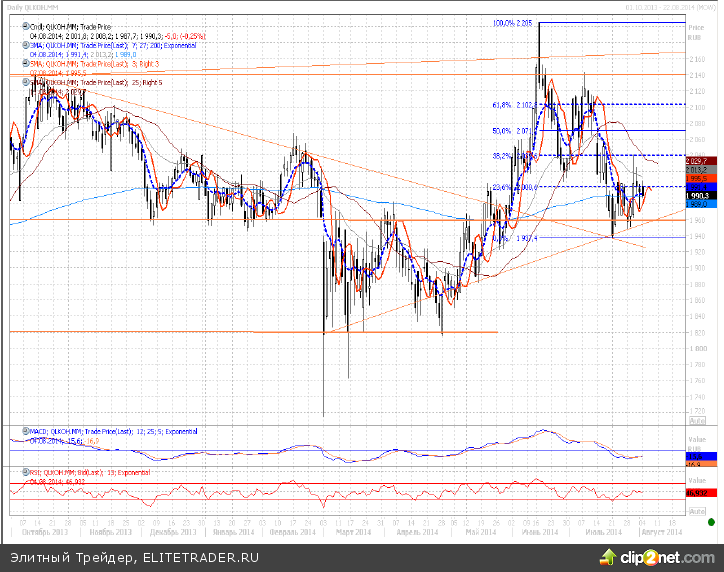This screenshot has width=724, height=572.
Task: Select the 100,0% 2 205 Fibonacci level
Action: coord(512,23)
